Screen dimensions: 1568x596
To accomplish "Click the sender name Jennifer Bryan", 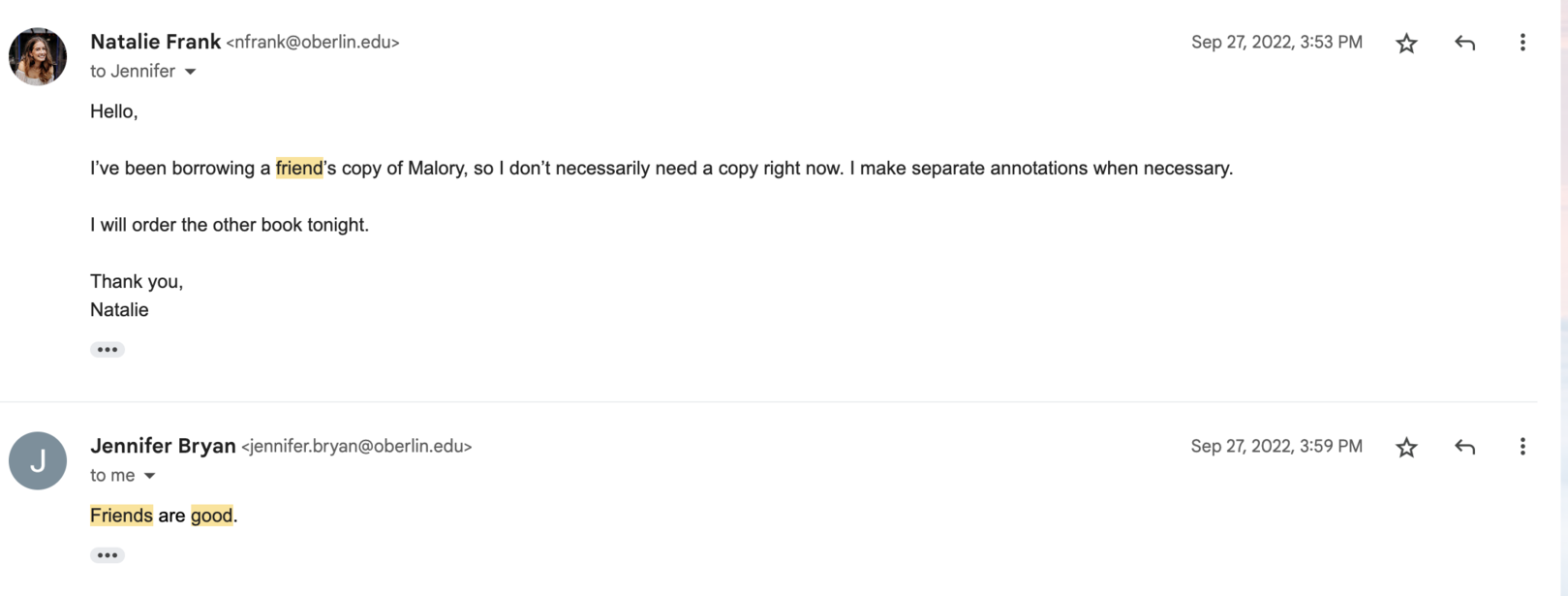I will tap(163, 446).
